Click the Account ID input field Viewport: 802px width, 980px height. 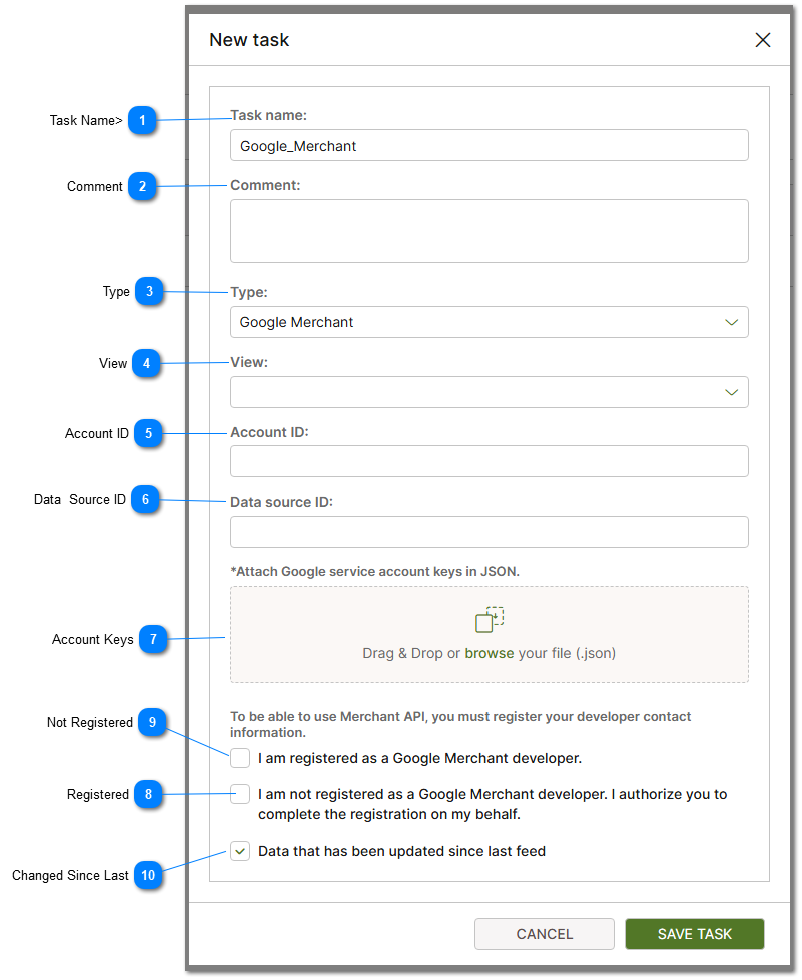[x=489, y=462]
